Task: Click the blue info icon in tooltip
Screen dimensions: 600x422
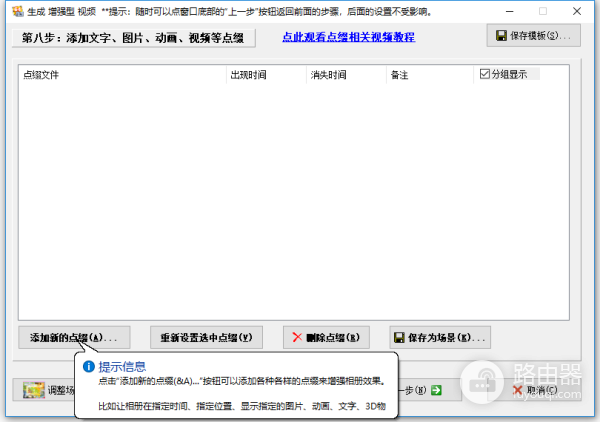Action: (89, 367)
